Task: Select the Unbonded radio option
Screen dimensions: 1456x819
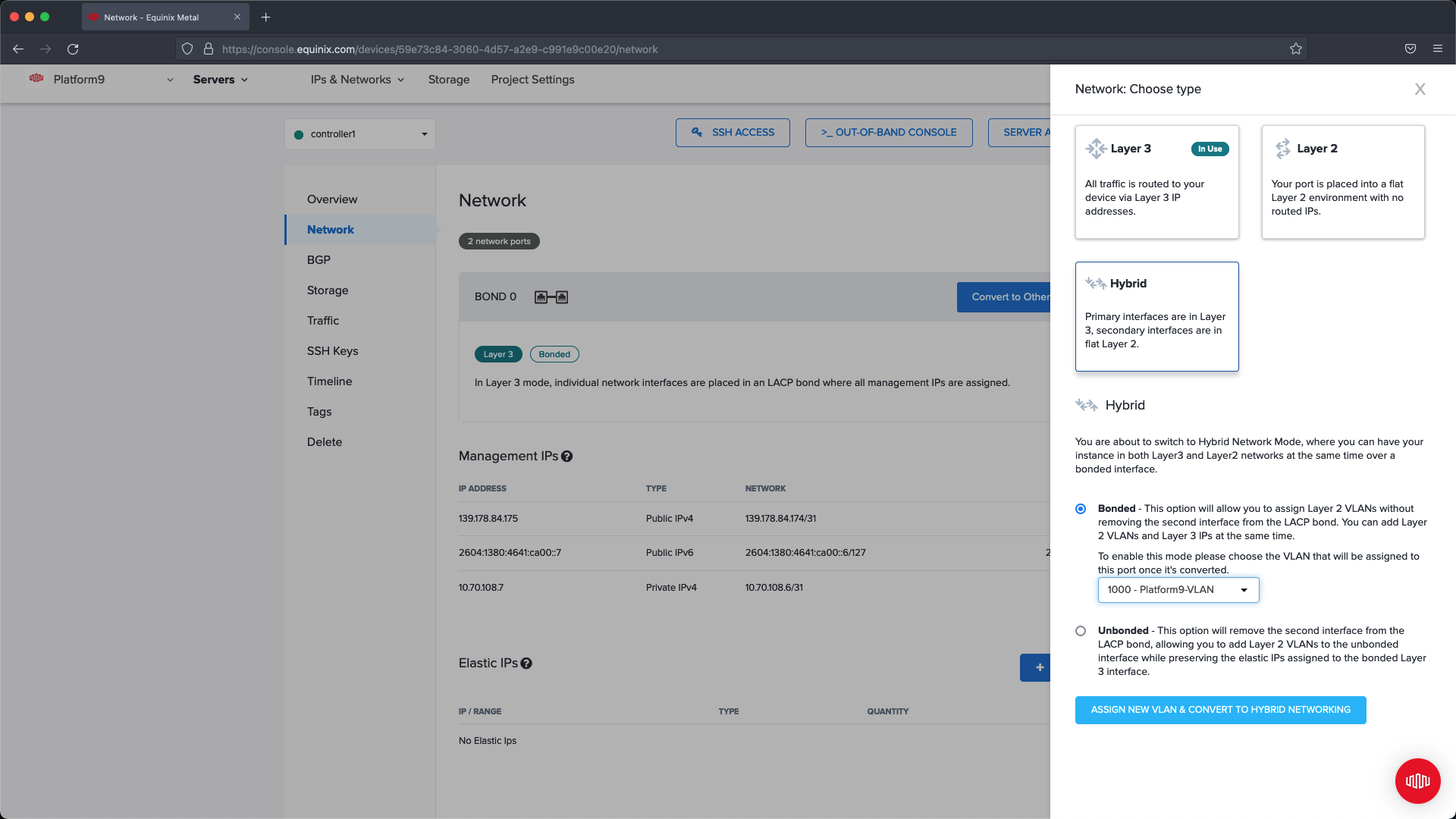Action: pos(1081,631)
